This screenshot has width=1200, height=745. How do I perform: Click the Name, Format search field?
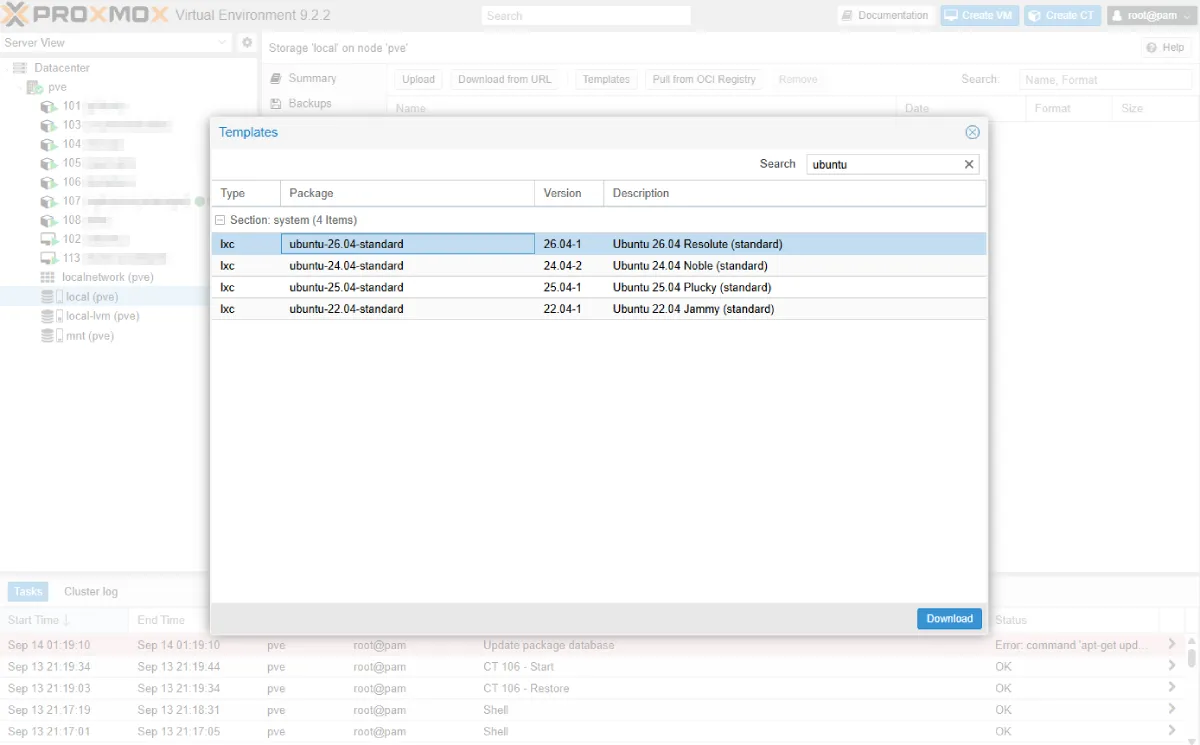coord(1105,79)
